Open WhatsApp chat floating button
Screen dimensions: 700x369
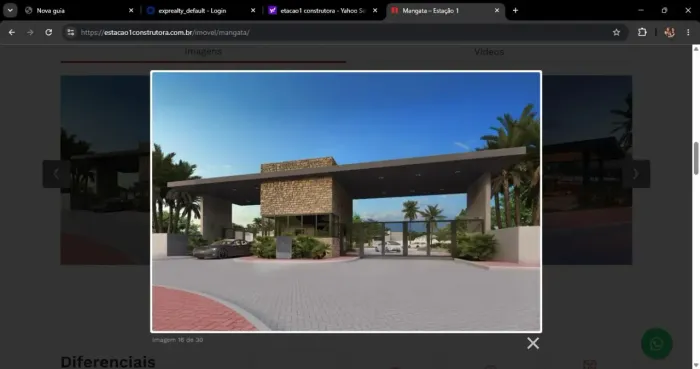[x=656, y=344]
